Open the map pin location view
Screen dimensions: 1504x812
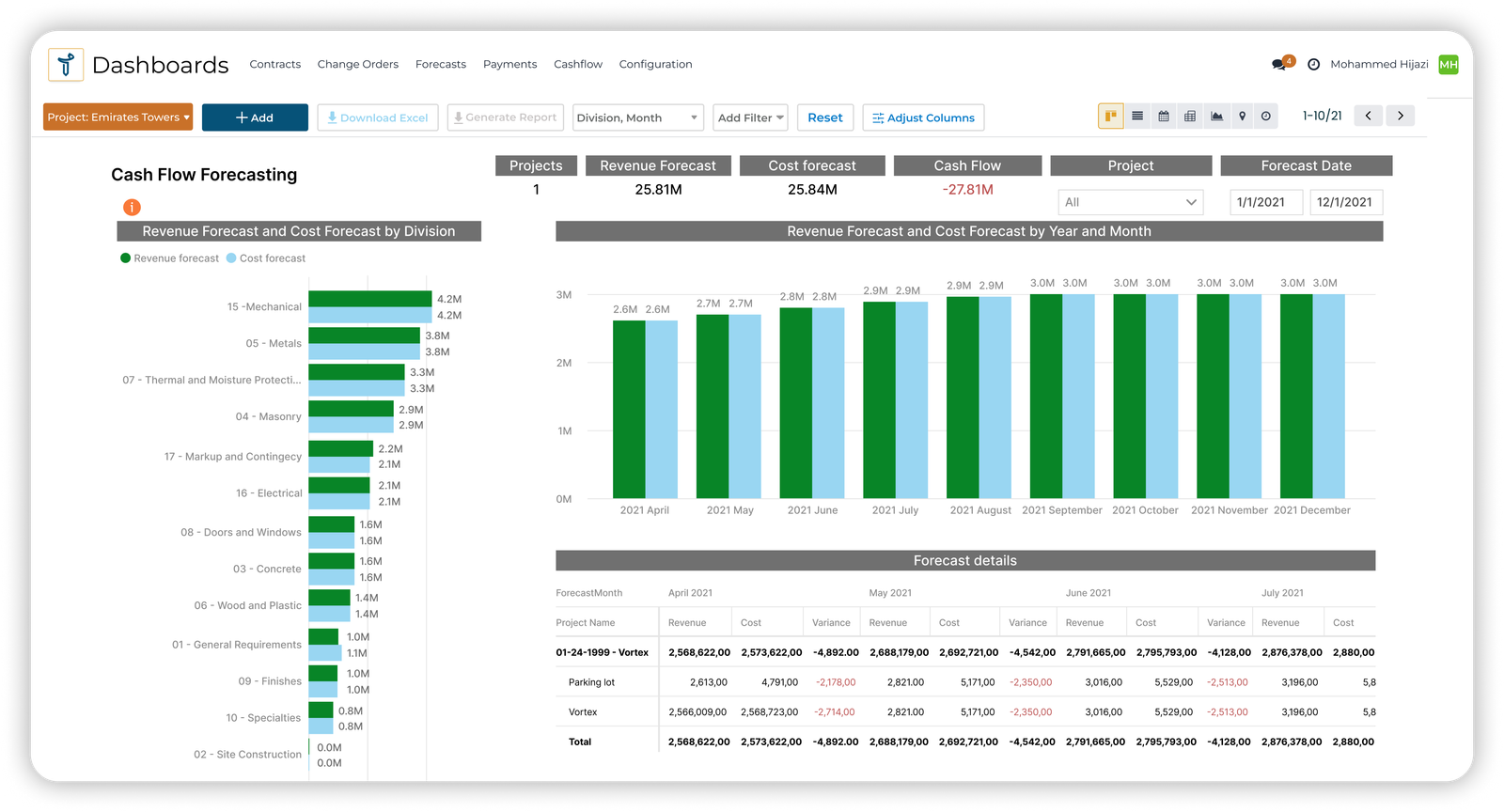point(1242,117)
